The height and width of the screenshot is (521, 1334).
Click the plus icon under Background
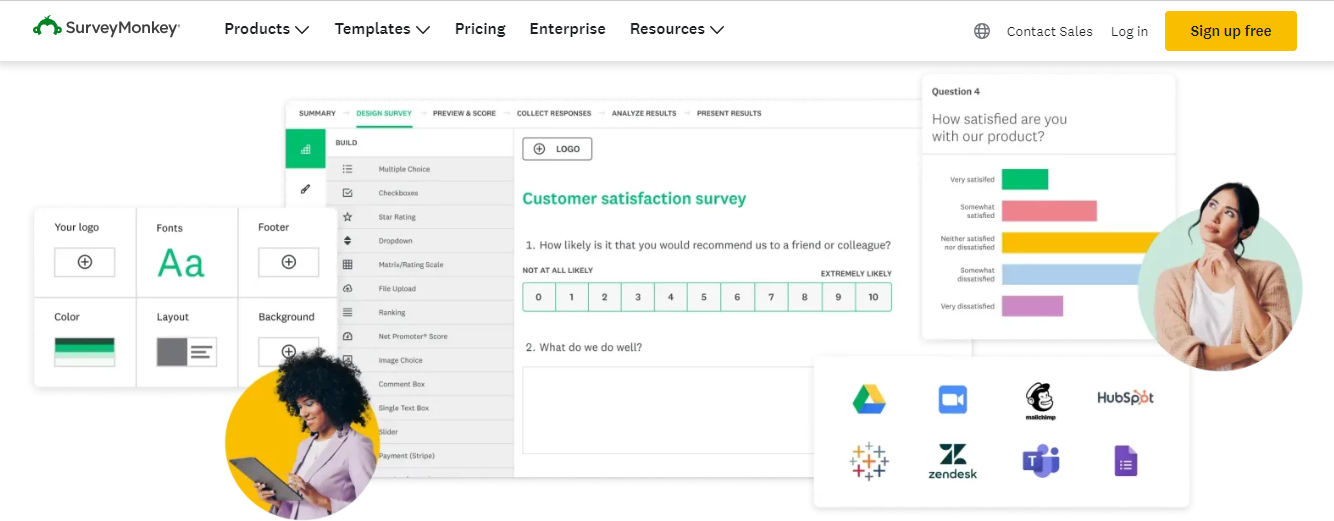289,352
